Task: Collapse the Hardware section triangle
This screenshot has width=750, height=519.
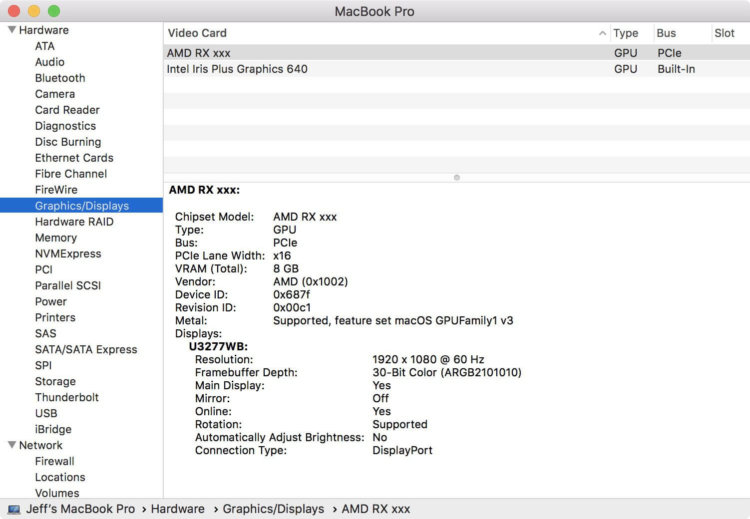Action: click(12, 30)
